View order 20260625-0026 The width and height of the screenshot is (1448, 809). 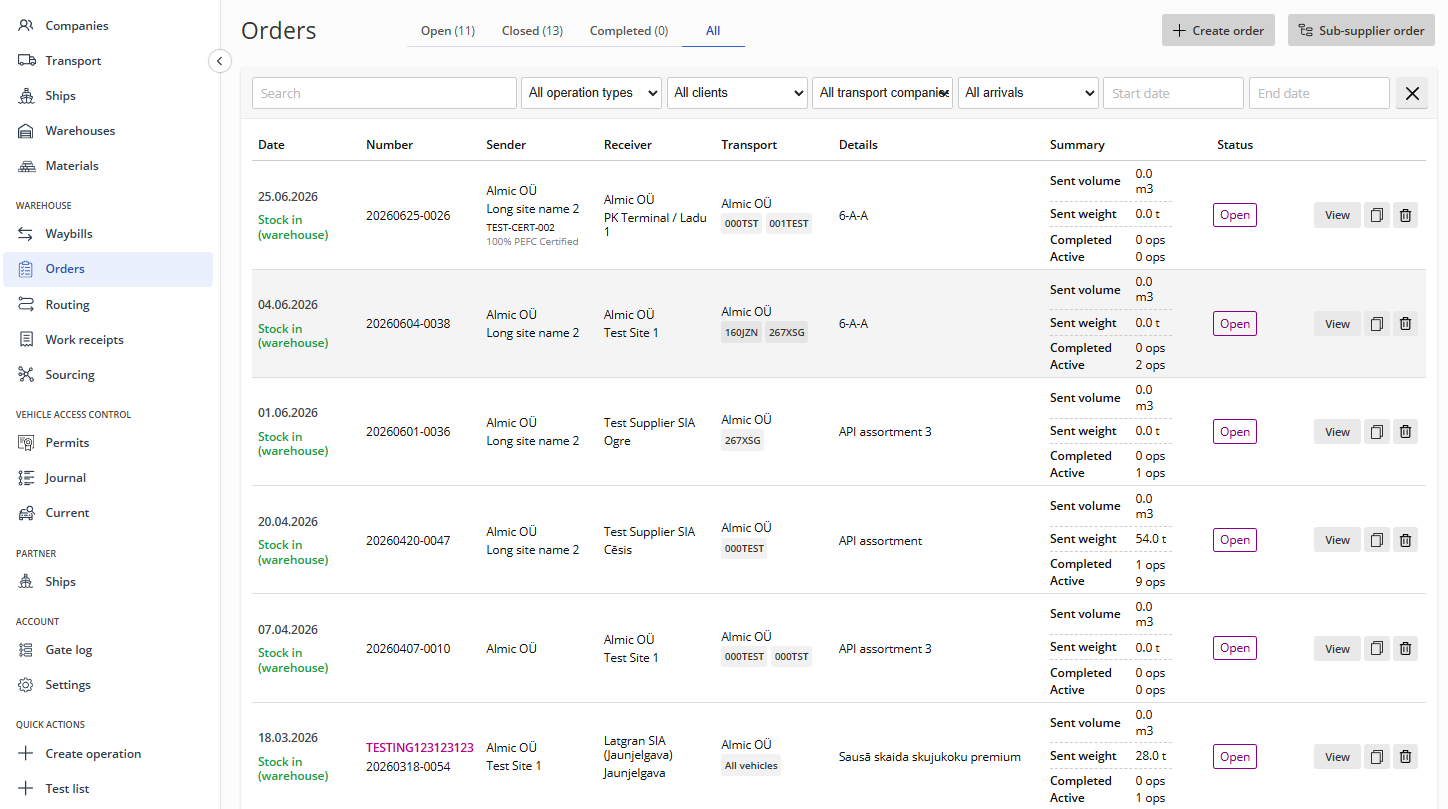click(1337, 215)
